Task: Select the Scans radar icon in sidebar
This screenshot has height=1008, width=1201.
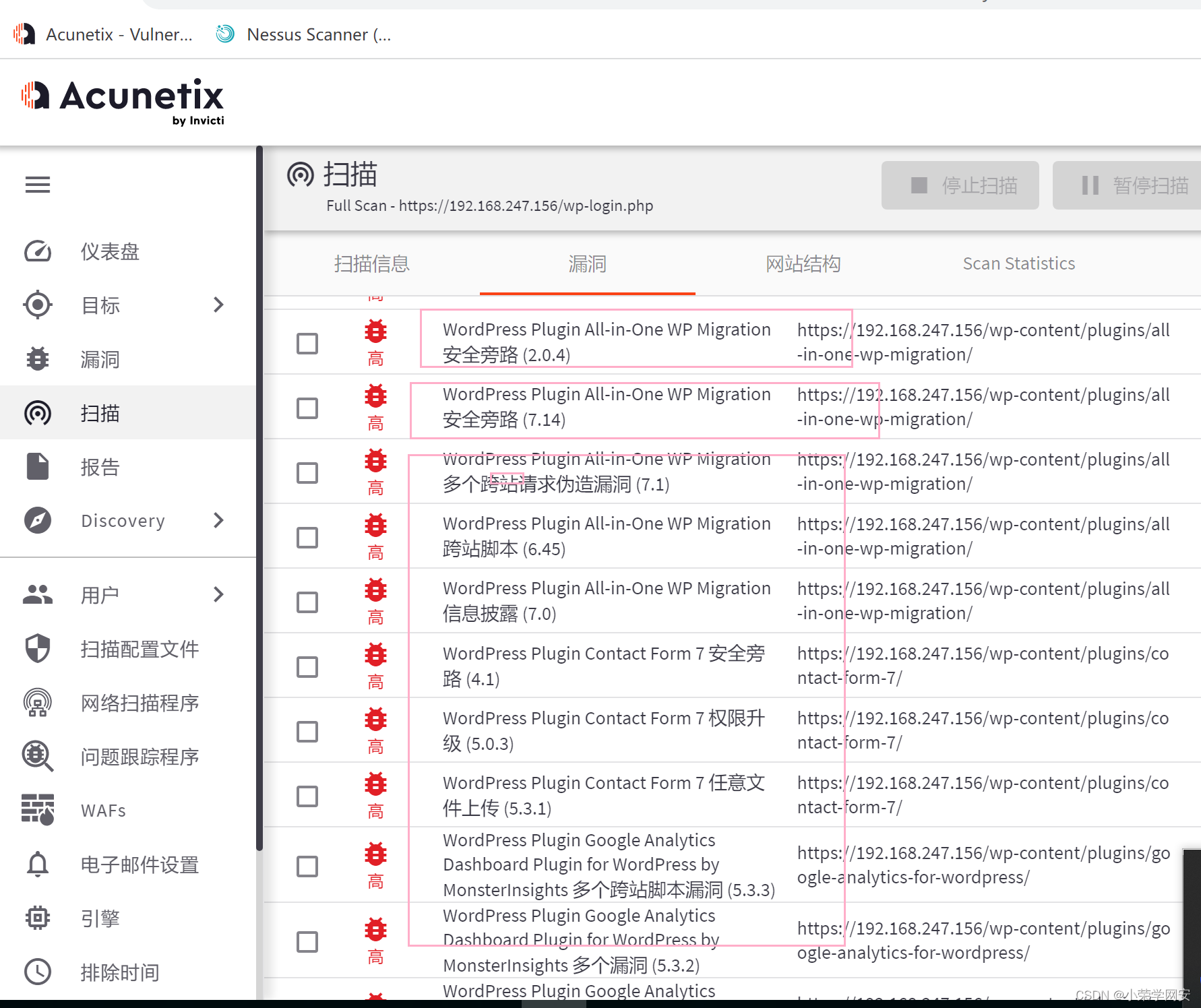Action: tap(38, 413)
